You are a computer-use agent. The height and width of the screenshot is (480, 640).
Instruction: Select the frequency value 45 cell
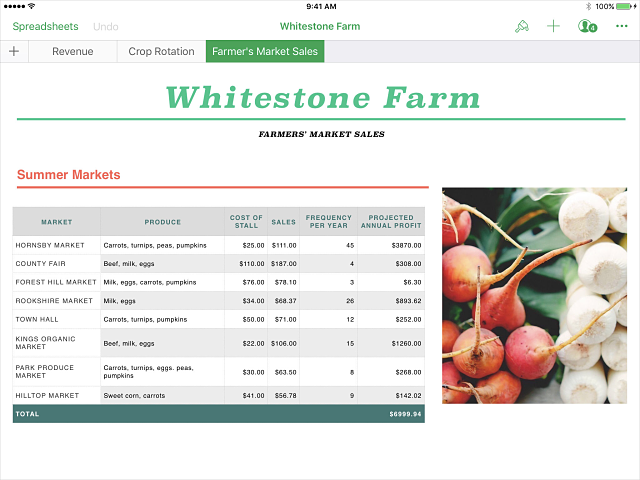click(x=329, y=245)
